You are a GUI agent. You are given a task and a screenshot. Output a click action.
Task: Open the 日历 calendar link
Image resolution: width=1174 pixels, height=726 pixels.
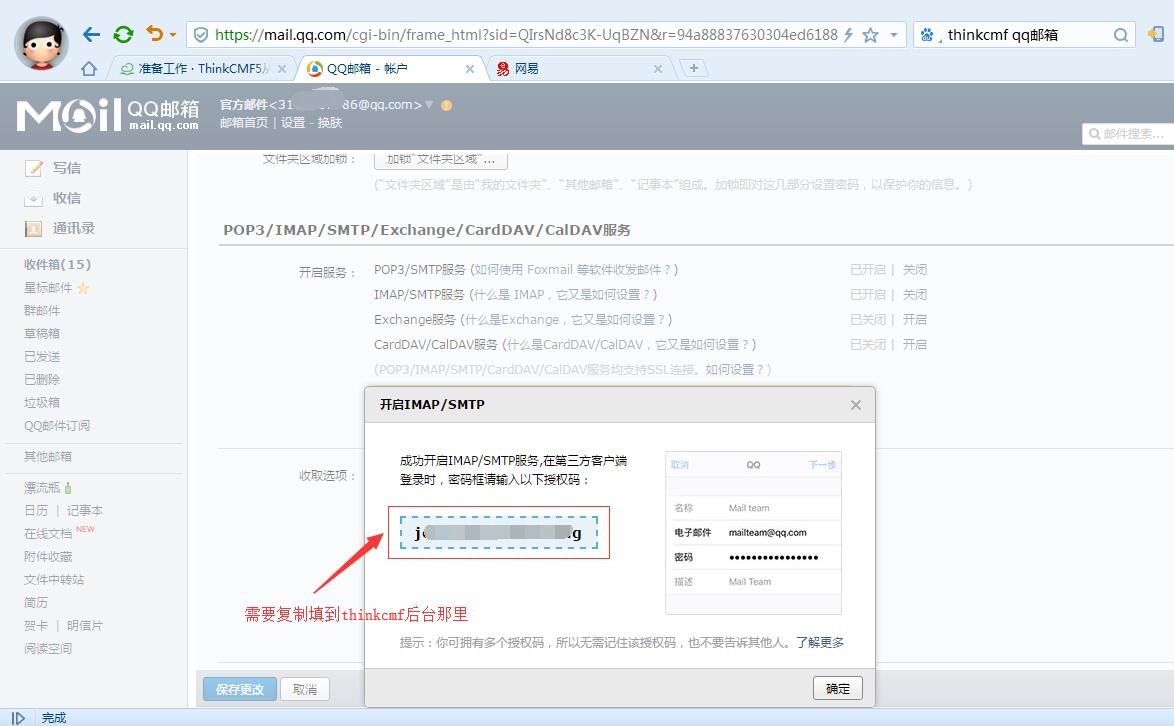coord(36,510)
